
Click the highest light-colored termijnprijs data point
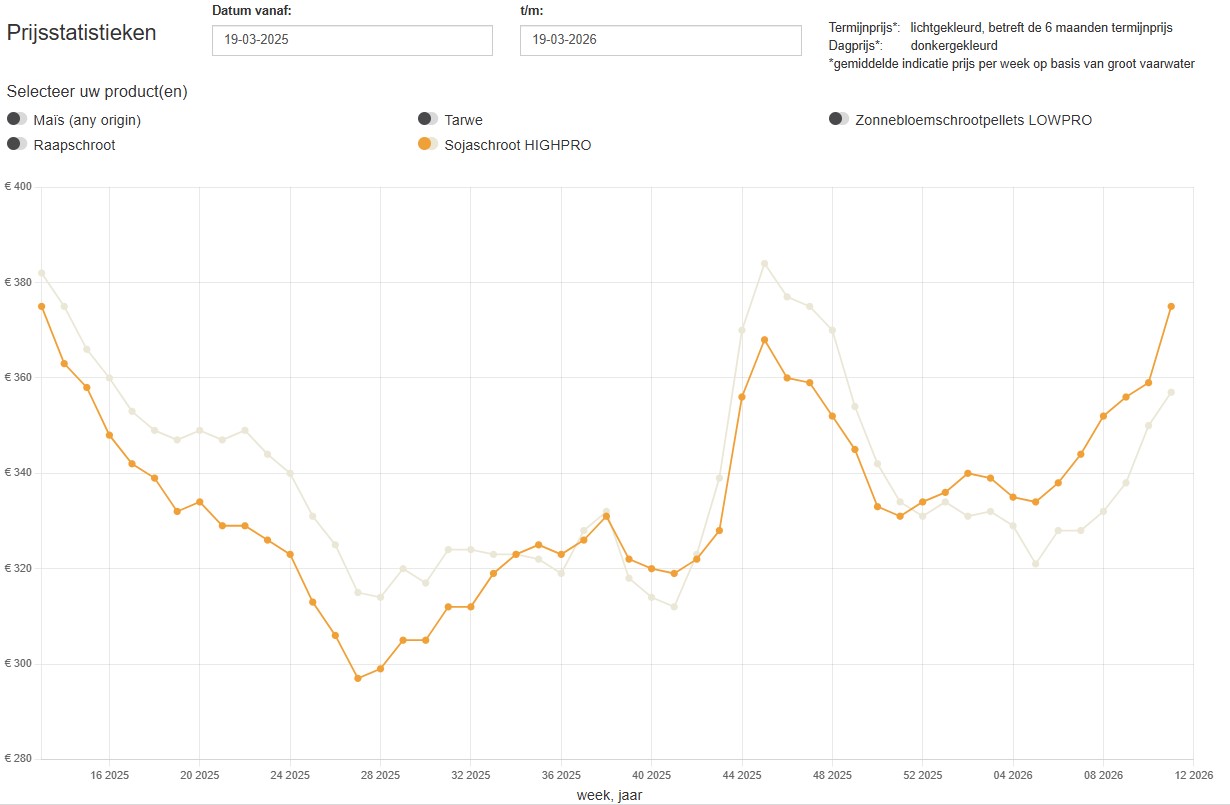coord(764,264)
